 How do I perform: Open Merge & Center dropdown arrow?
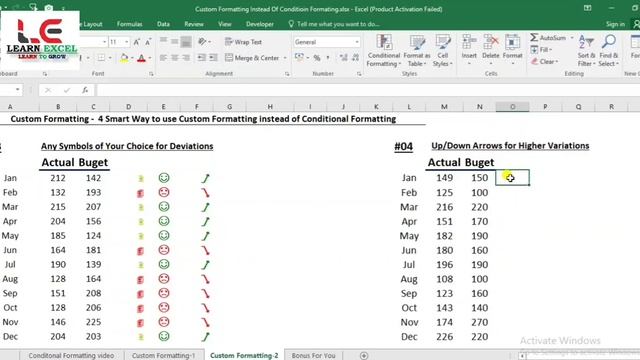pos(285,58)
